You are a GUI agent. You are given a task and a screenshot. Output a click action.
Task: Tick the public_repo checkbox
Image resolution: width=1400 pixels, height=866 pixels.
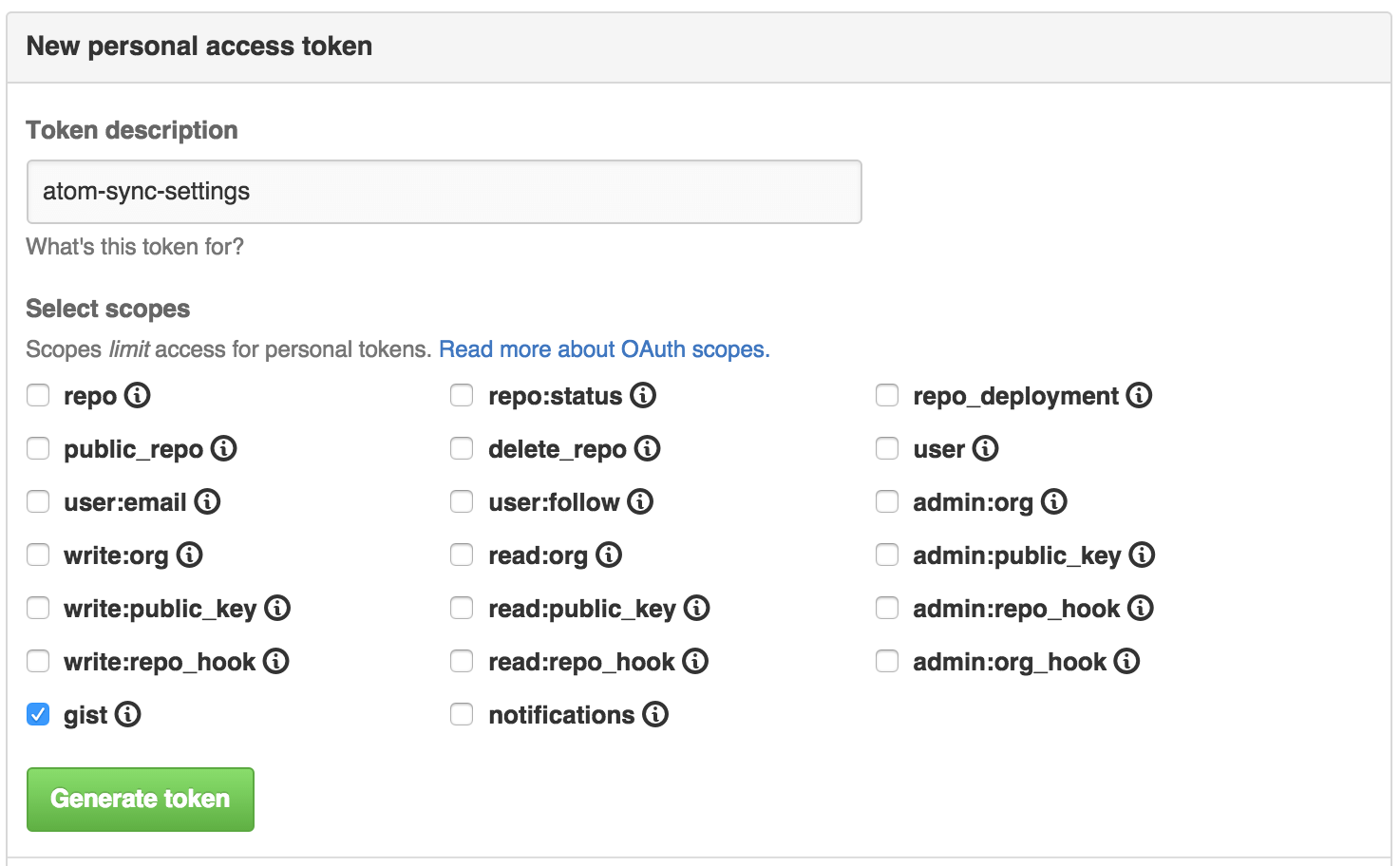pos(38,448)
